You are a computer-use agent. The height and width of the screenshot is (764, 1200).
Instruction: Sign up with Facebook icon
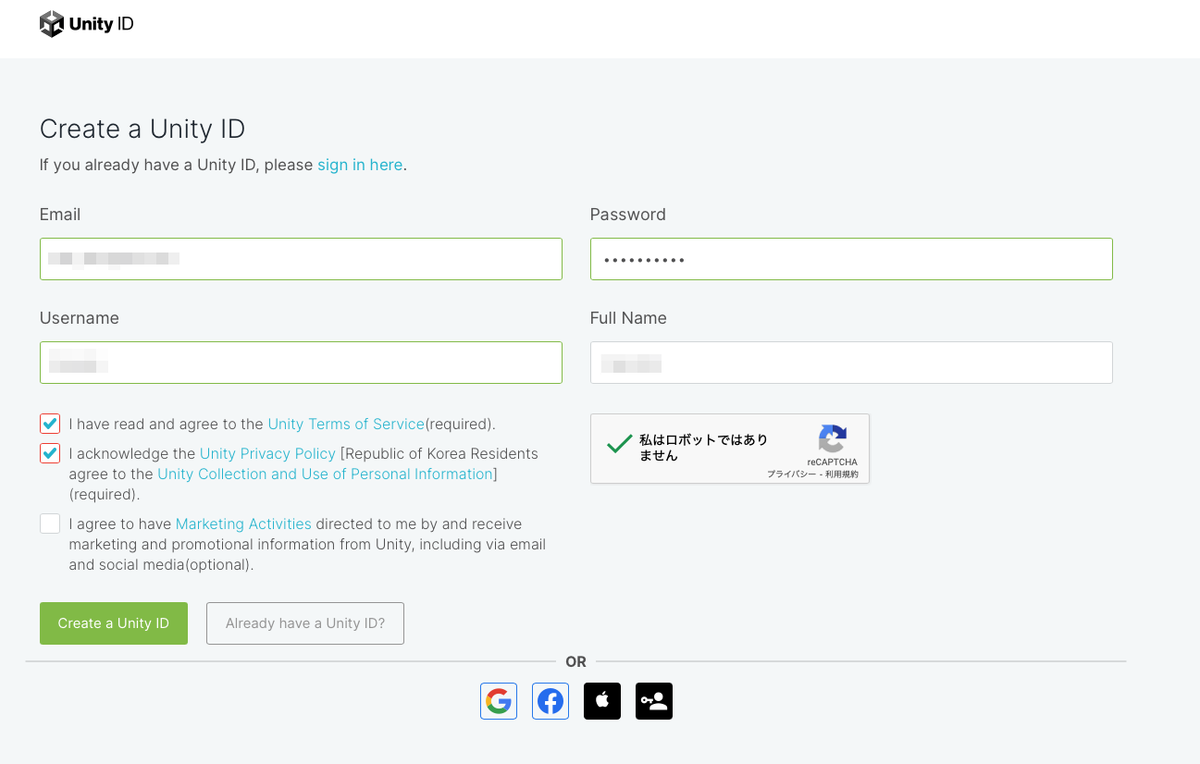click(x=550, y=701)
